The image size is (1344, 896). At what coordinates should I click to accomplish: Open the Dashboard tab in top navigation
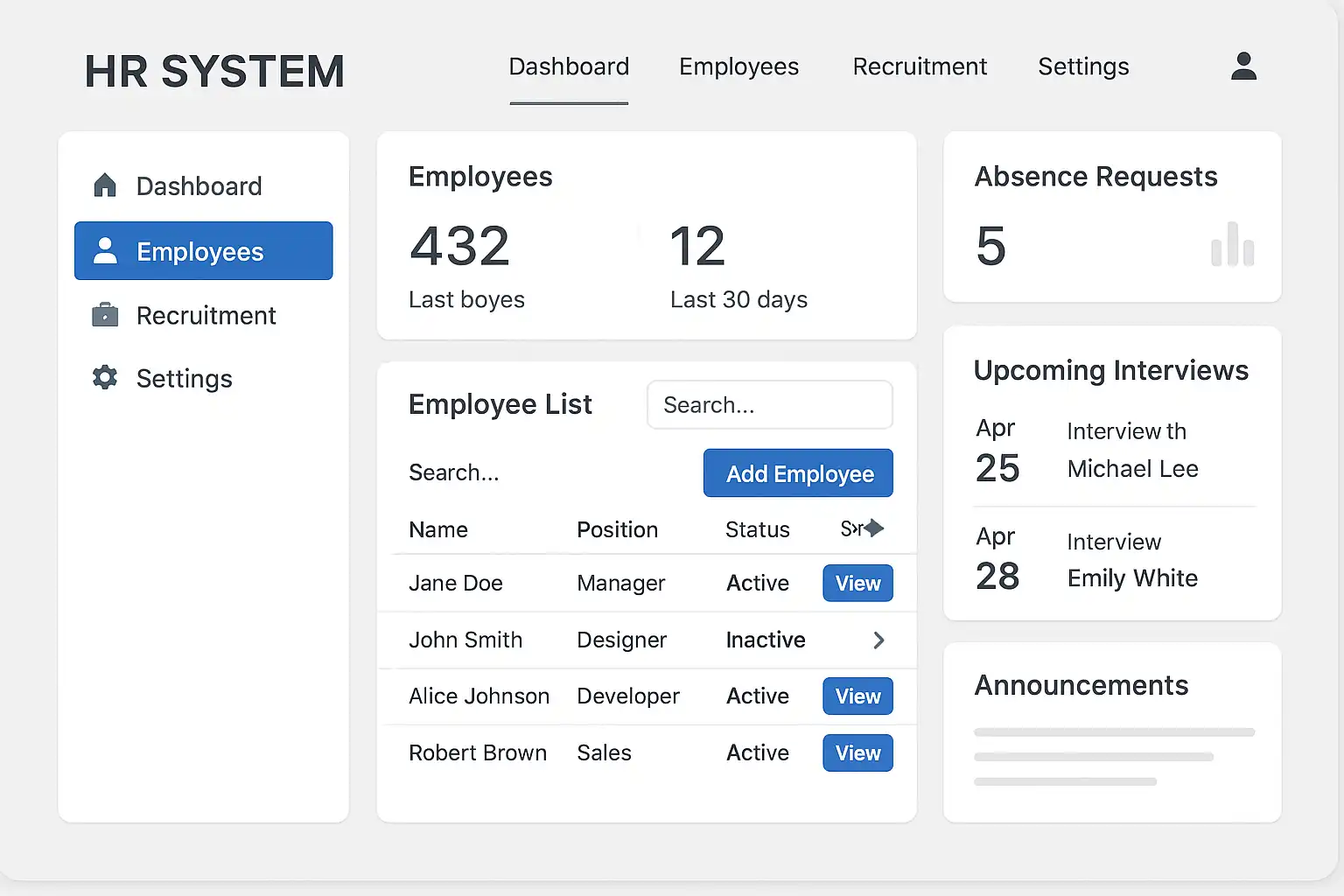pos(569,67)
